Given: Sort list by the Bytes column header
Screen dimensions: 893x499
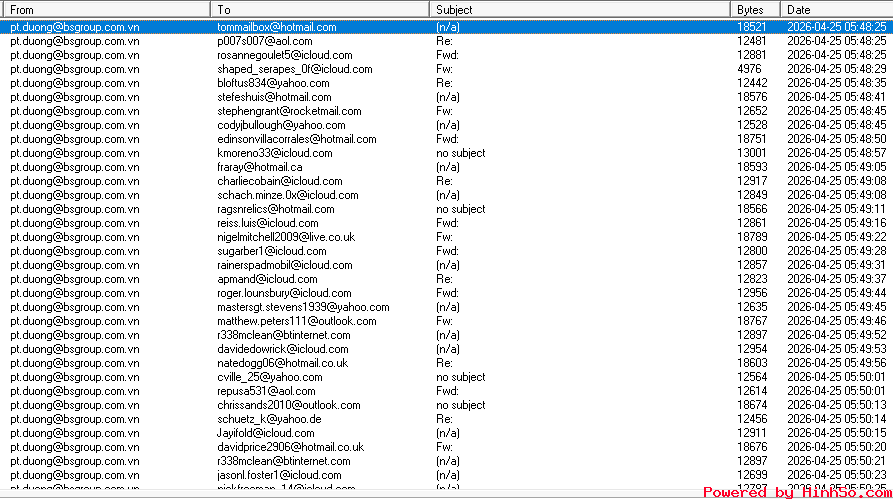Looking at the screenshot, I should [x=755, y=10].
